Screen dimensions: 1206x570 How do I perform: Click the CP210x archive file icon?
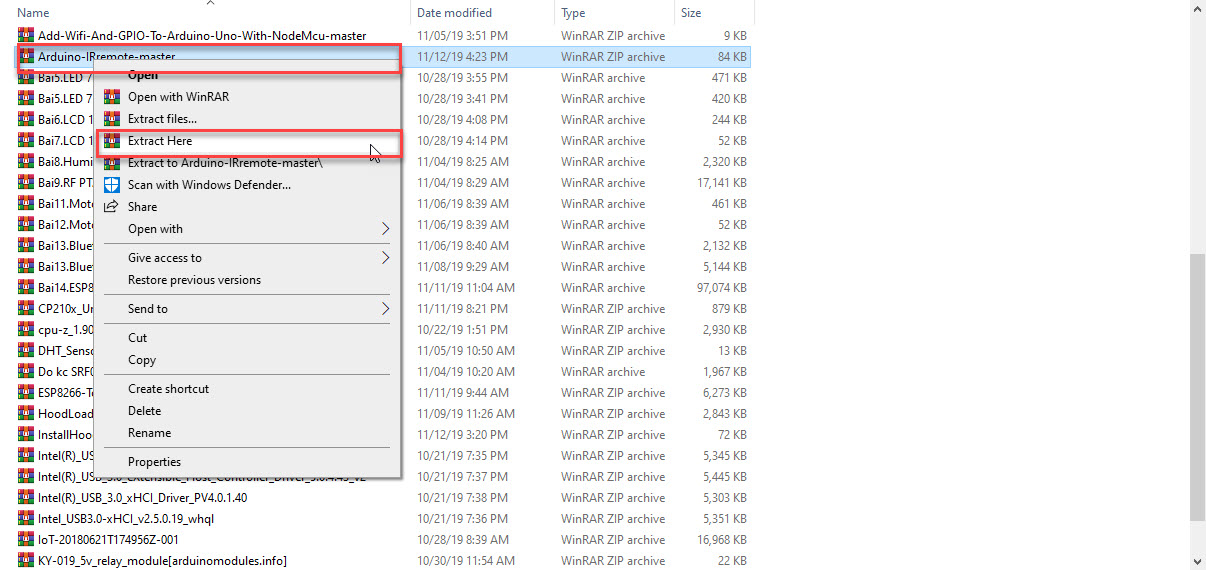[x=26, y=309]
